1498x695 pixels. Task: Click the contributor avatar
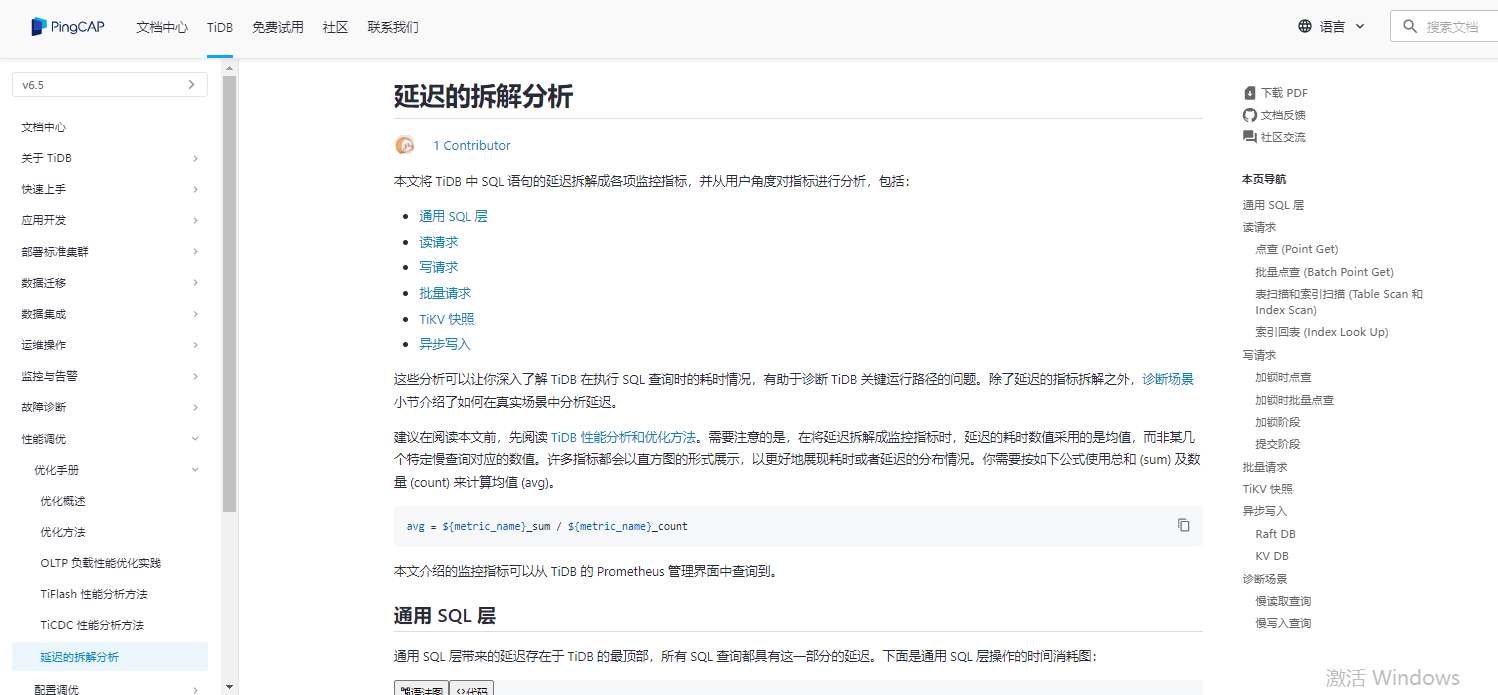click(x=405, y=145)
